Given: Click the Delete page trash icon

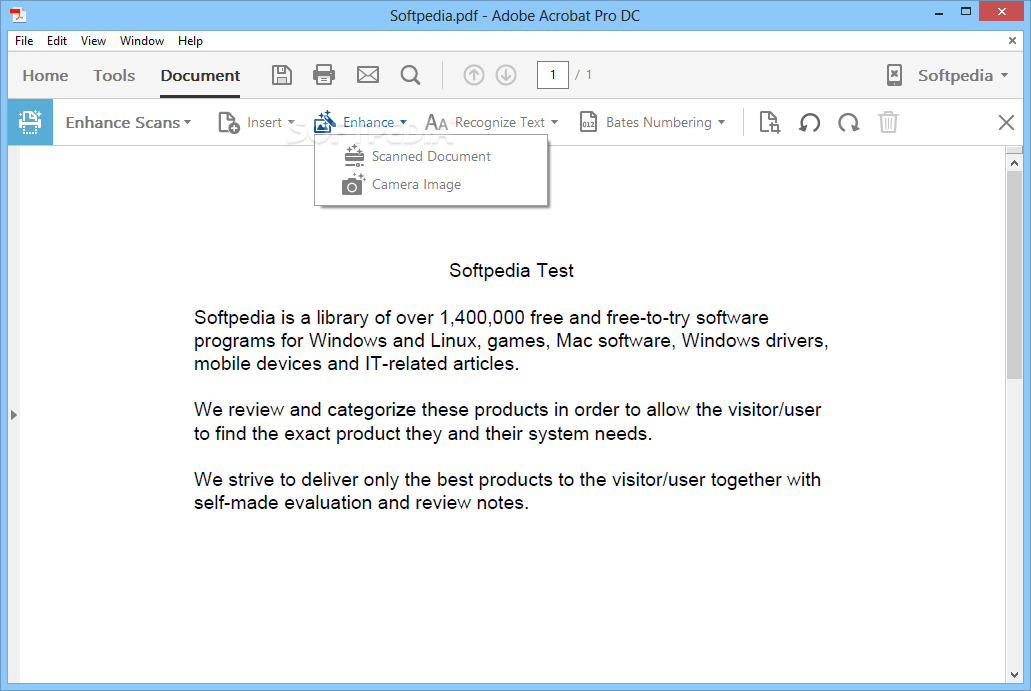Looking at the screenshot, I should click(x=888, y=122).
